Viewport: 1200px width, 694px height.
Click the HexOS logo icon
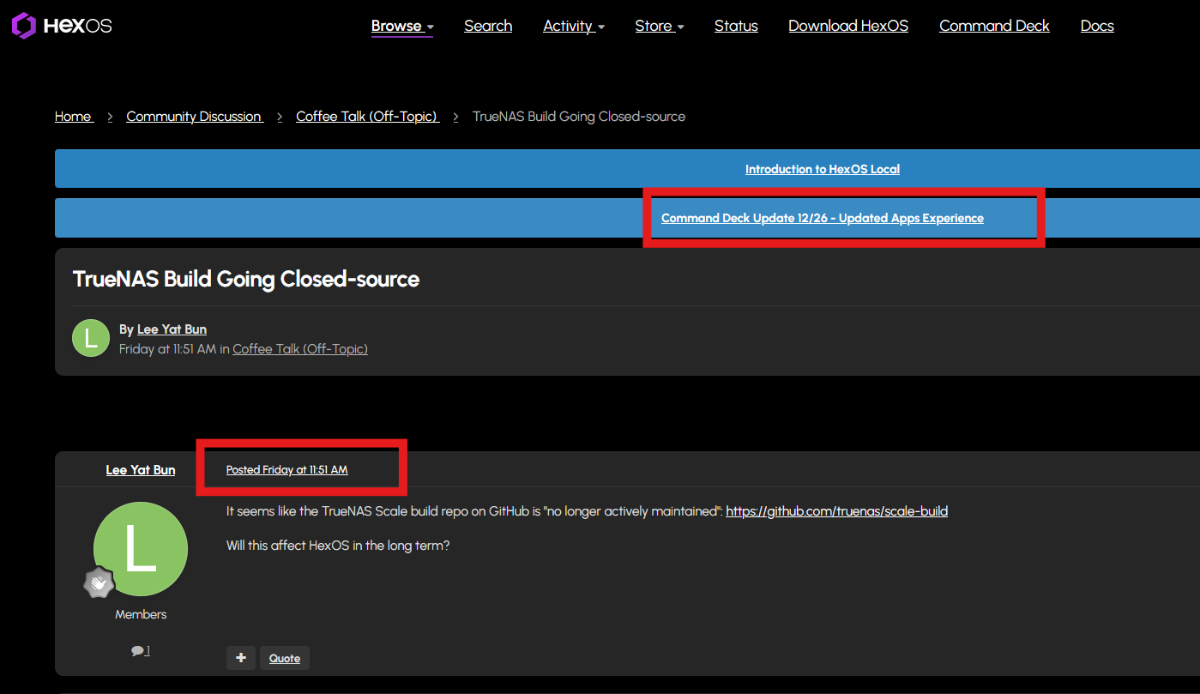tap(23, 26)
